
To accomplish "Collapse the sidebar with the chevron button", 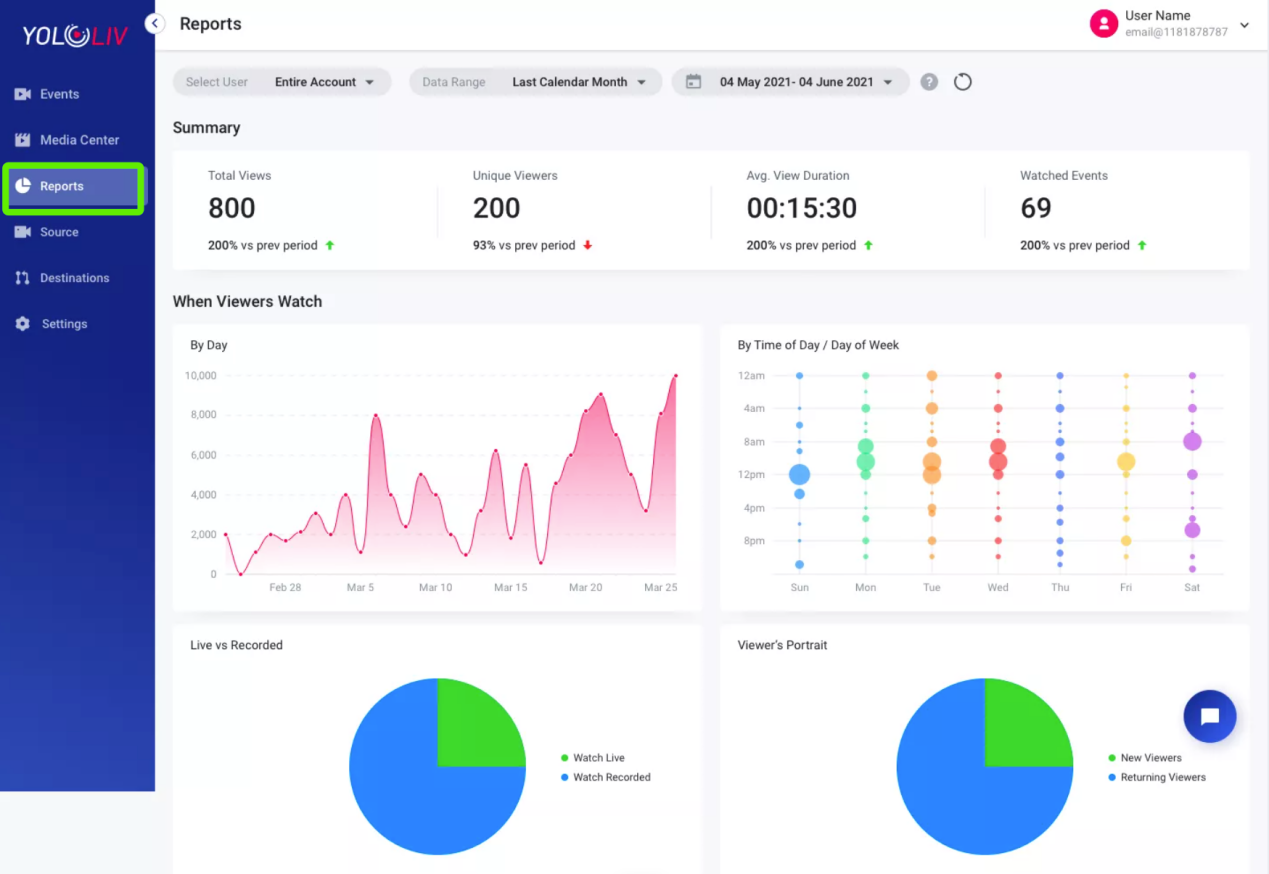I will 155,23.
